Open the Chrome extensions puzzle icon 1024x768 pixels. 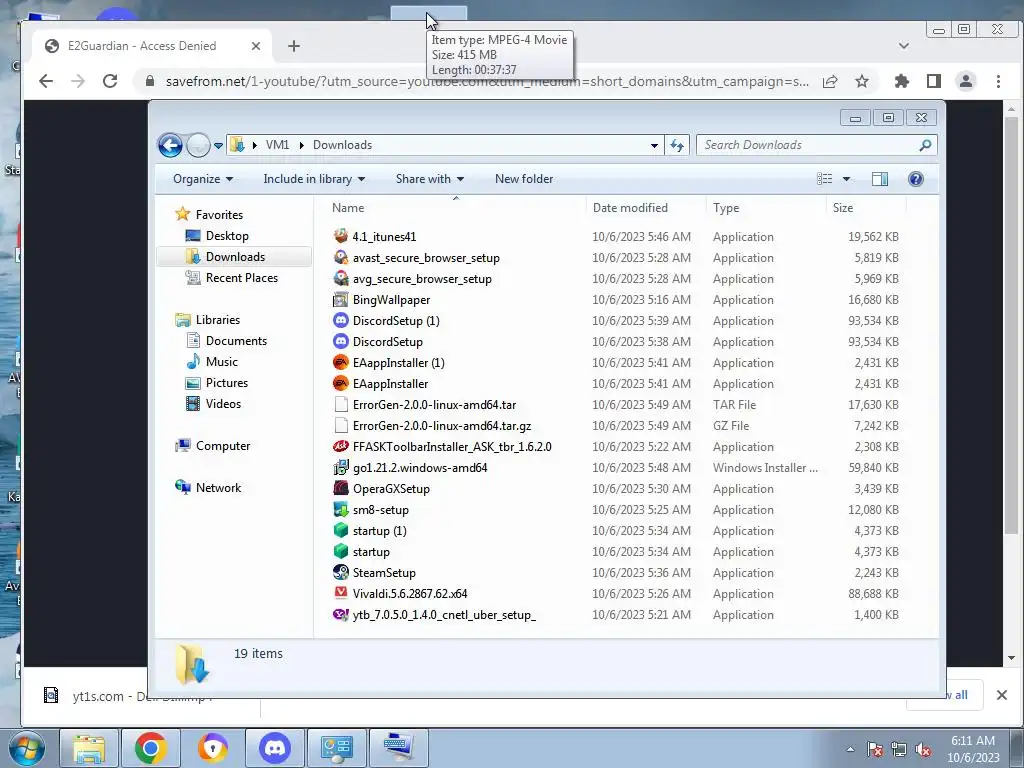(901, 81)
